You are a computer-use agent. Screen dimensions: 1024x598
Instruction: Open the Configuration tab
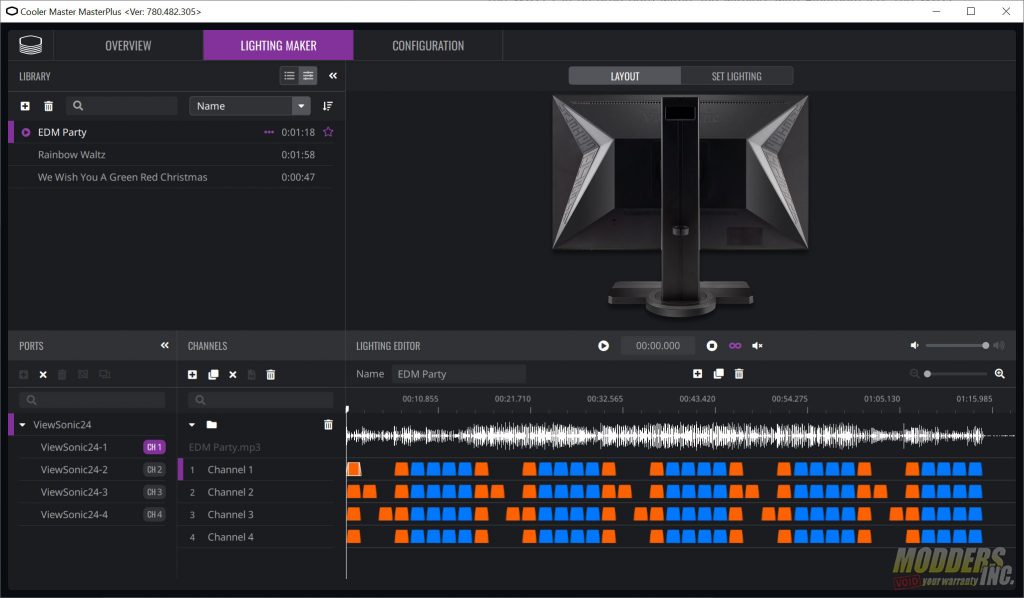click(x=428, y=46)
